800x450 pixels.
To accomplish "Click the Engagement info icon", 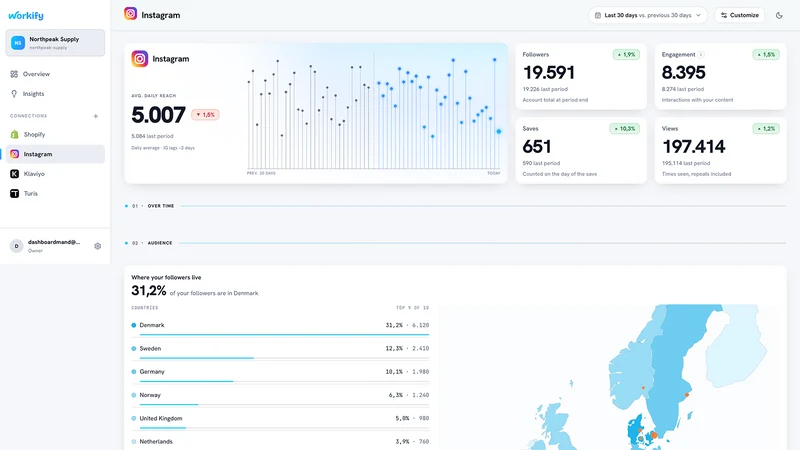I will (701, 55).
